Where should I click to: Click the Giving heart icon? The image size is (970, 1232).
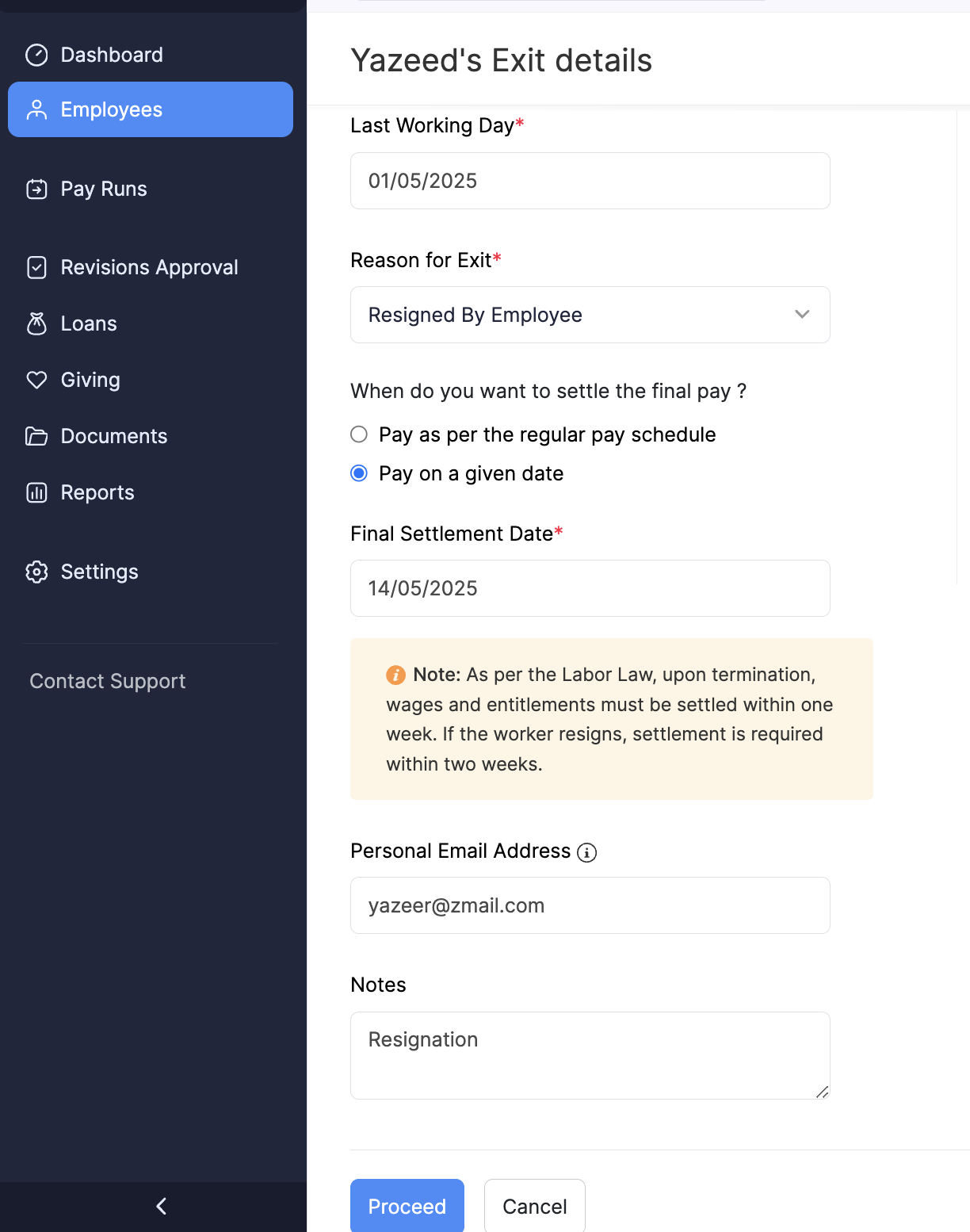(x=36, y=380)
